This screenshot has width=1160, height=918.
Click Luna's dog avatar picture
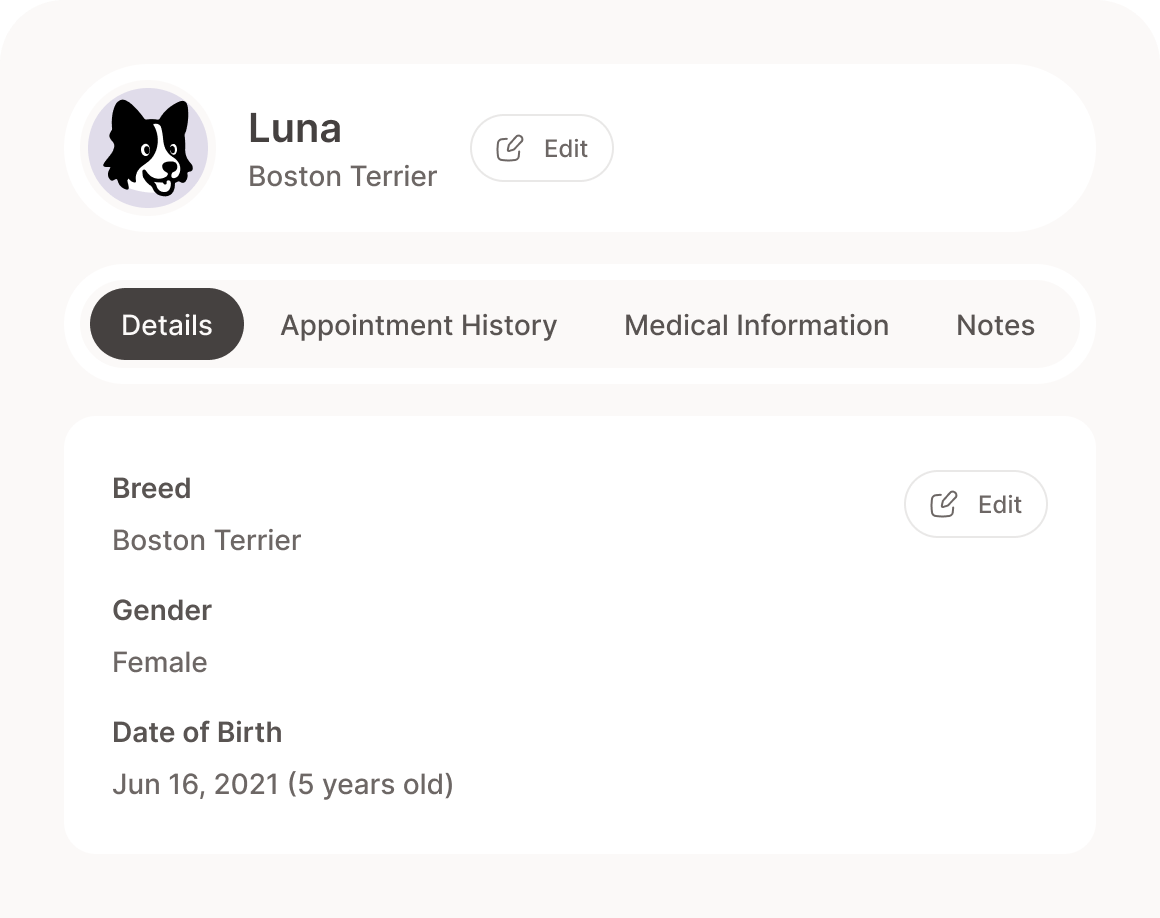[147, 147]
